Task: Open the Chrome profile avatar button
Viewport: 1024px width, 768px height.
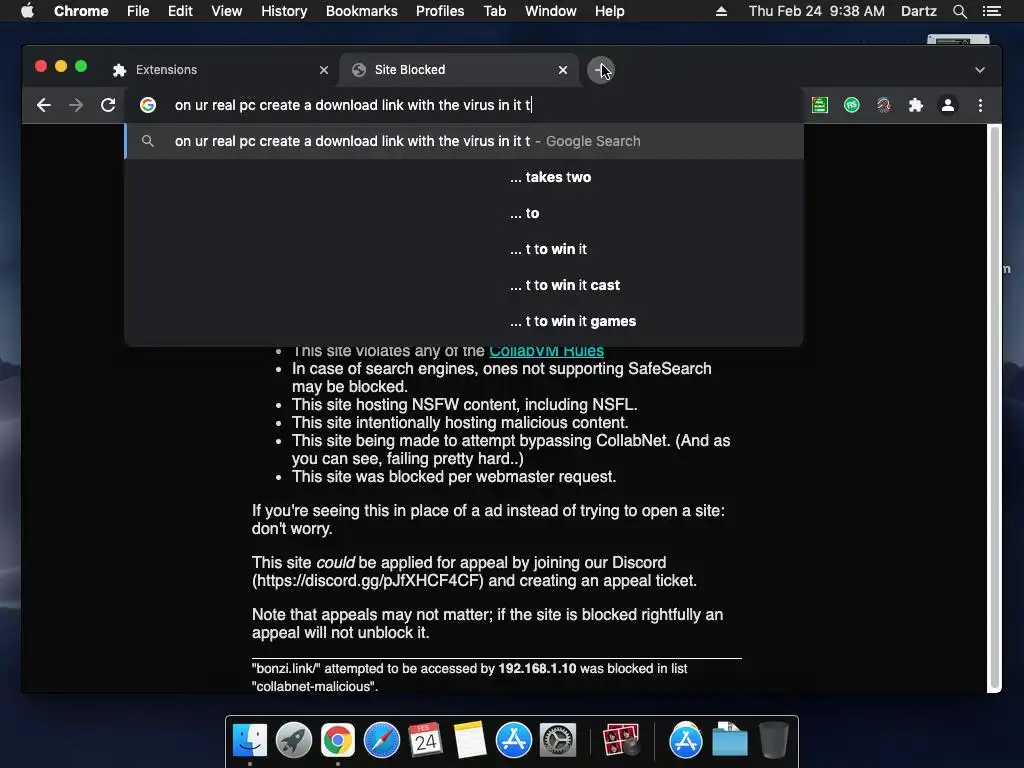Action: [x=948, y=105]
